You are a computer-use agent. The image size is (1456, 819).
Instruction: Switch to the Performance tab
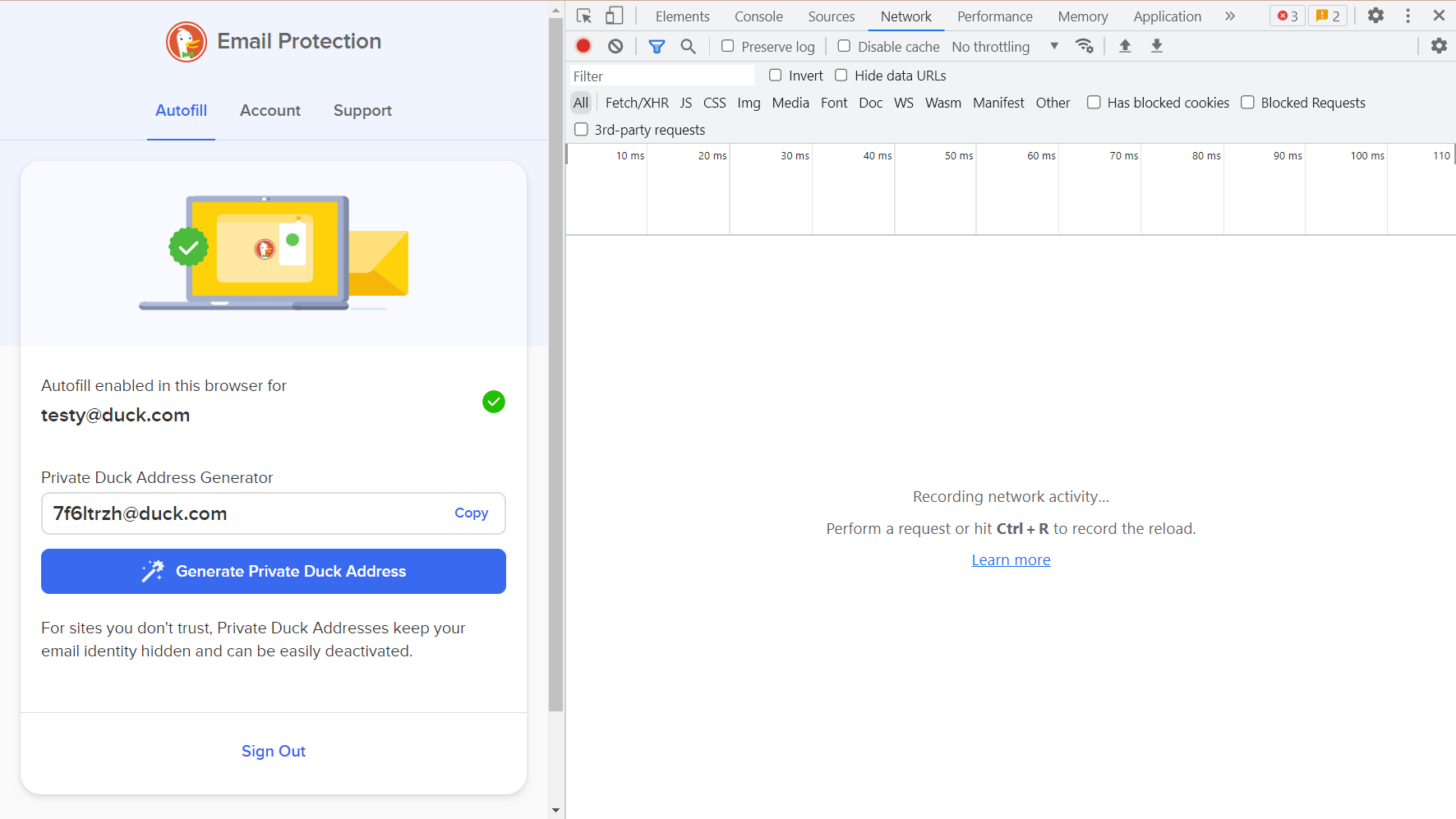pos(994,16)
